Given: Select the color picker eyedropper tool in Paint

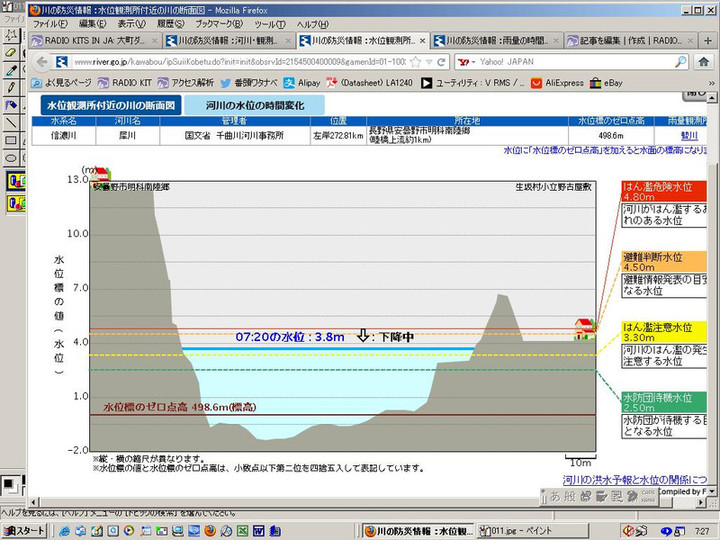Looking at the screenshot, I should click(x=11, y=70).
